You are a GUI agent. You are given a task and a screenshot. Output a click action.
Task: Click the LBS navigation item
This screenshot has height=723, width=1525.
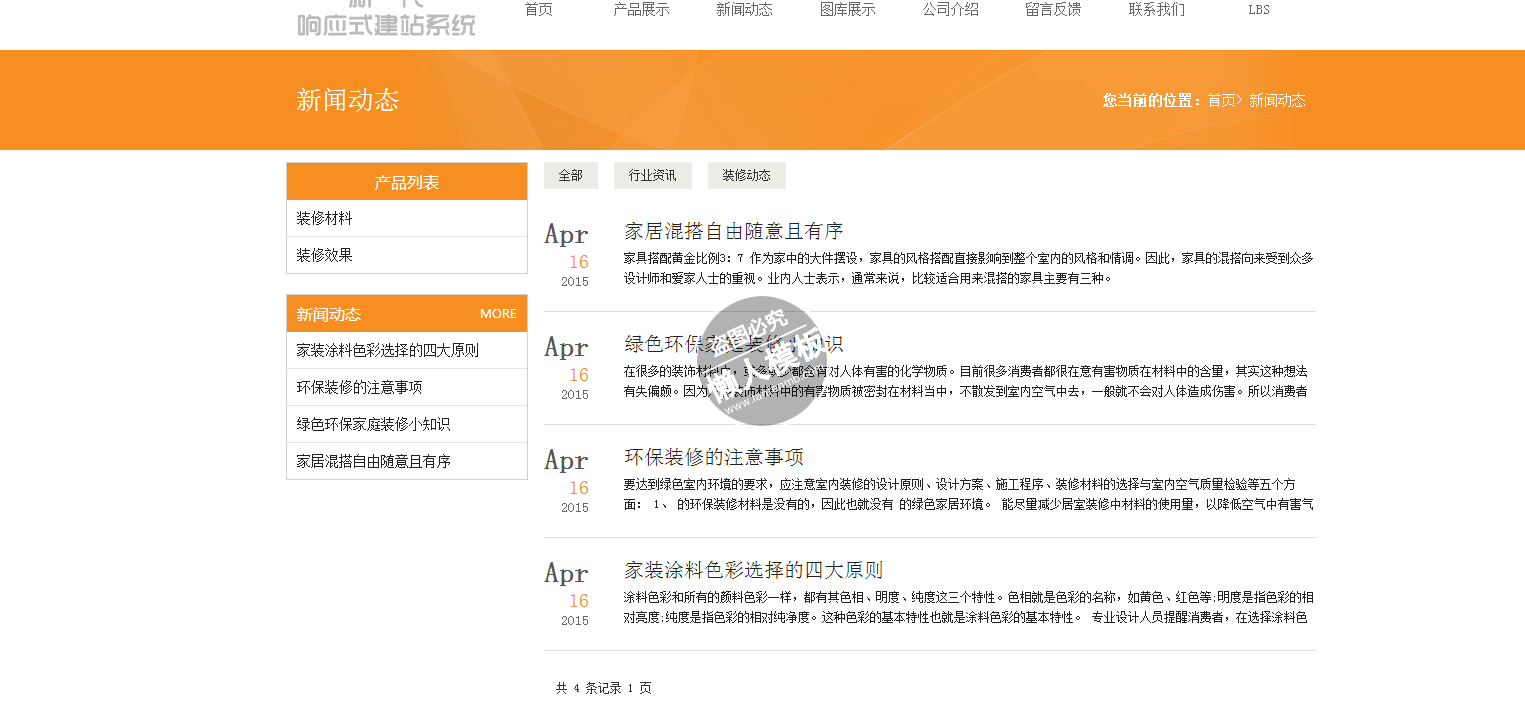point(1259,10)
